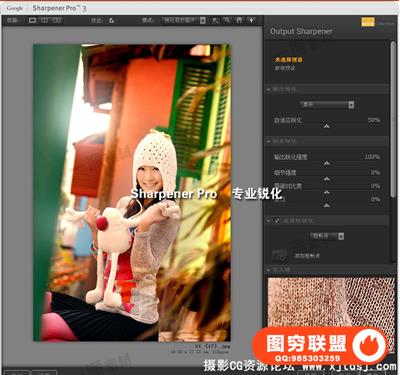Click the zoom magnifier icon in toolbar
The image size is (400, 375).
[x=227, y=20]
